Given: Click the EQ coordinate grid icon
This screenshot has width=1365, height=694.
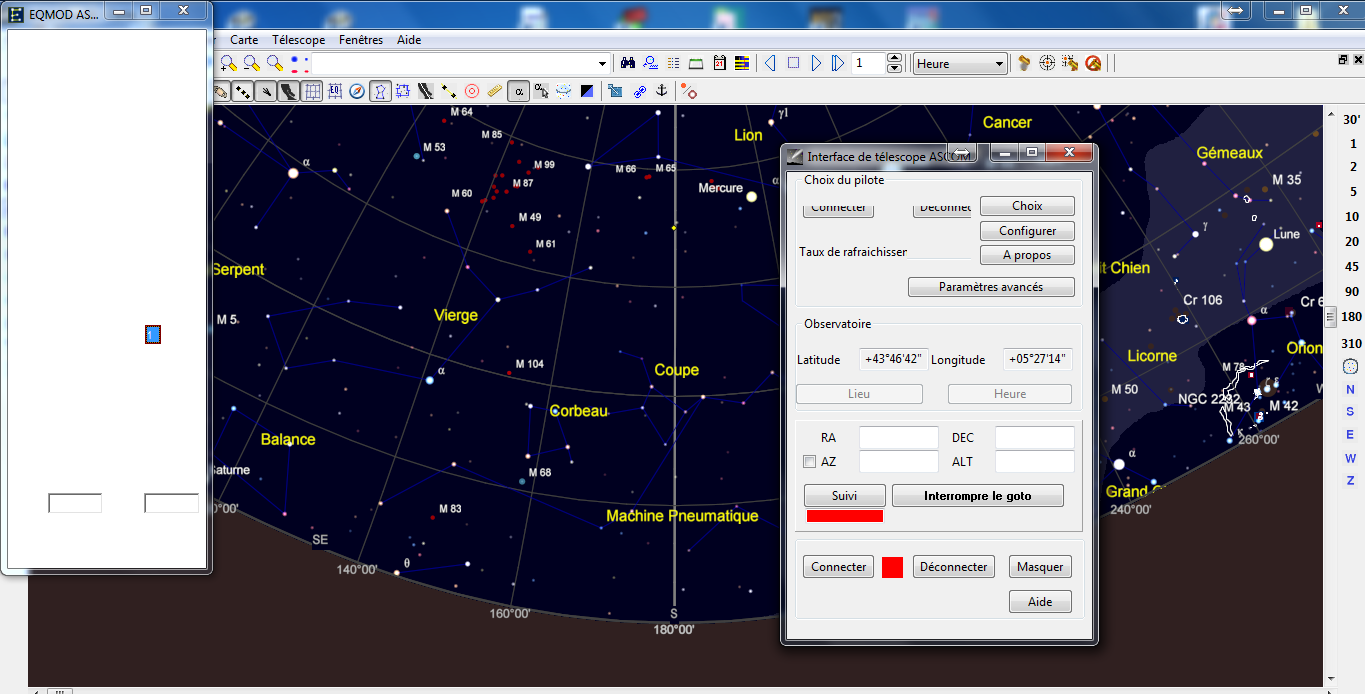Looking at the screenshot, I should pos(334,91).
